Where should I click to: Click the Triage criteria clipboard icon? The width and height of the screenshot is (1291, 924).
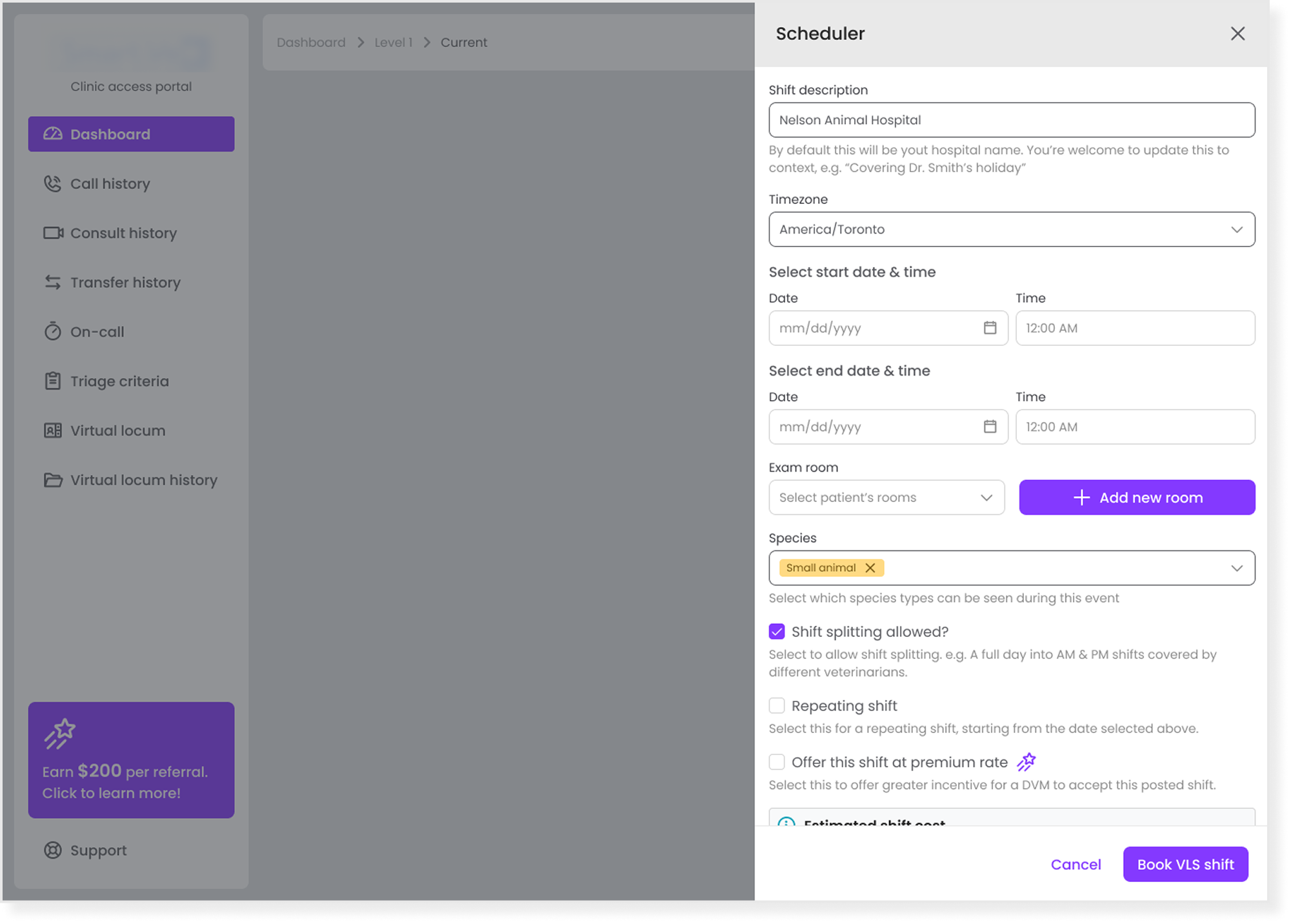(52, 381)
